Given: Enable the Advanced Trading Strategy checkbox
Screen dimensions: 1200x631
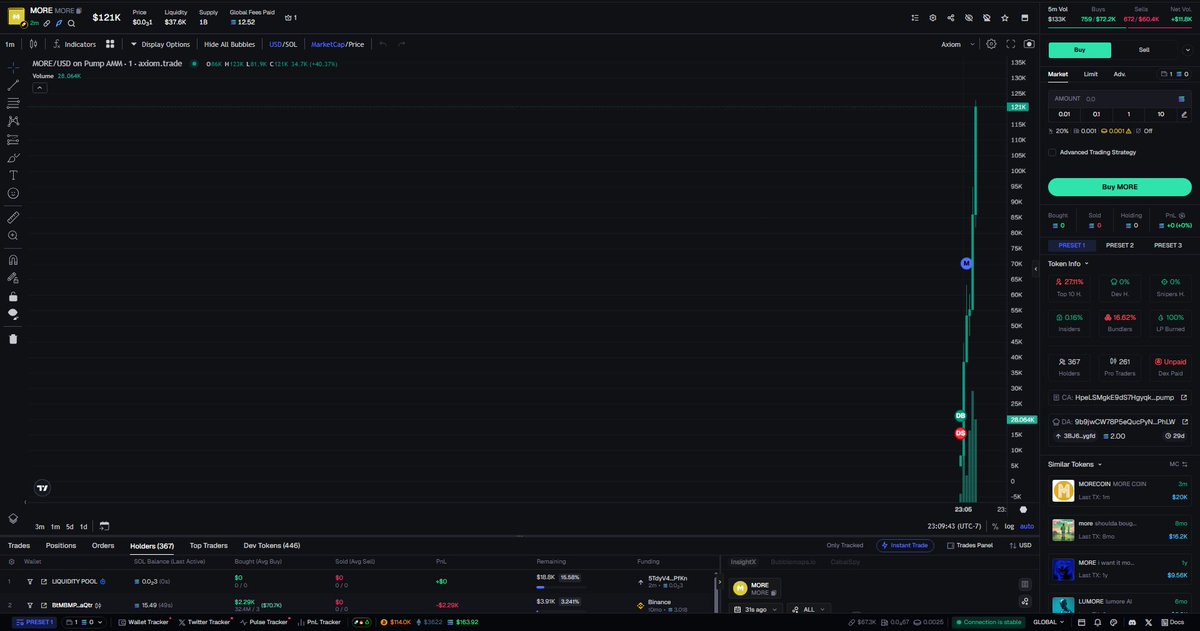Looking at the screenshot, I should (1052, 152).
